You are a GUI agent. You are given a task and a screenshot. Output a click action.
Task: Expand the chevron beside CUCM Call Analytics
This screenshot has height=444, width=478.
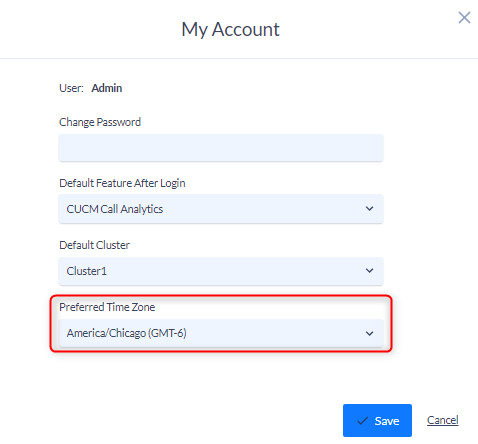pos(369,209)
